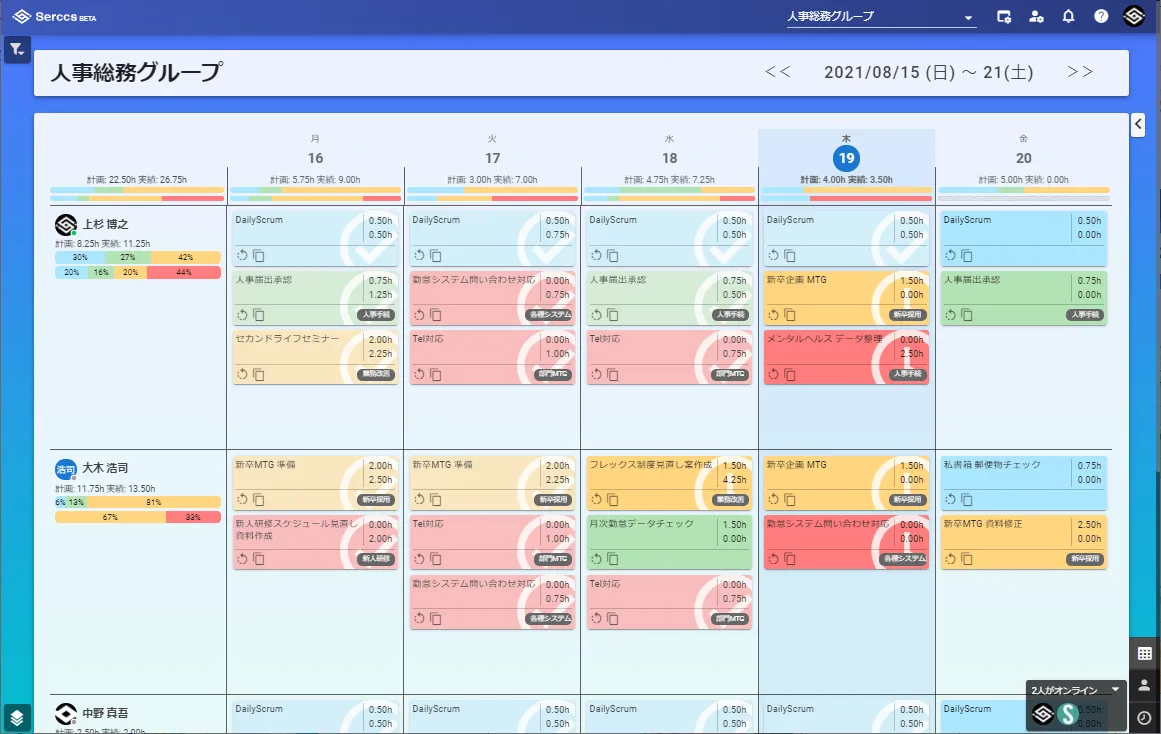Click repeat icon on Monday 人事届出承認 card
Screen dimensions: 1161x734
coord(242,315)
